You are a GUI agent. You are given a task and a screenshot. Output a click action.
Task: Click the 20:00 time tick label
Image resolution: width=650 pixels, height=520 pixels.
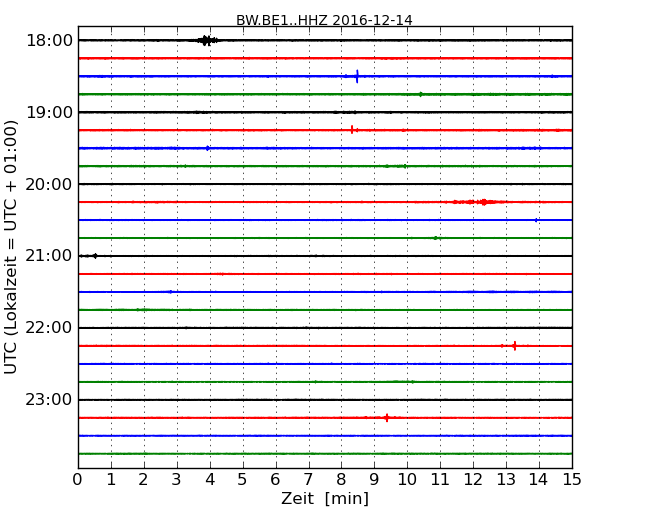coord(49,184)
